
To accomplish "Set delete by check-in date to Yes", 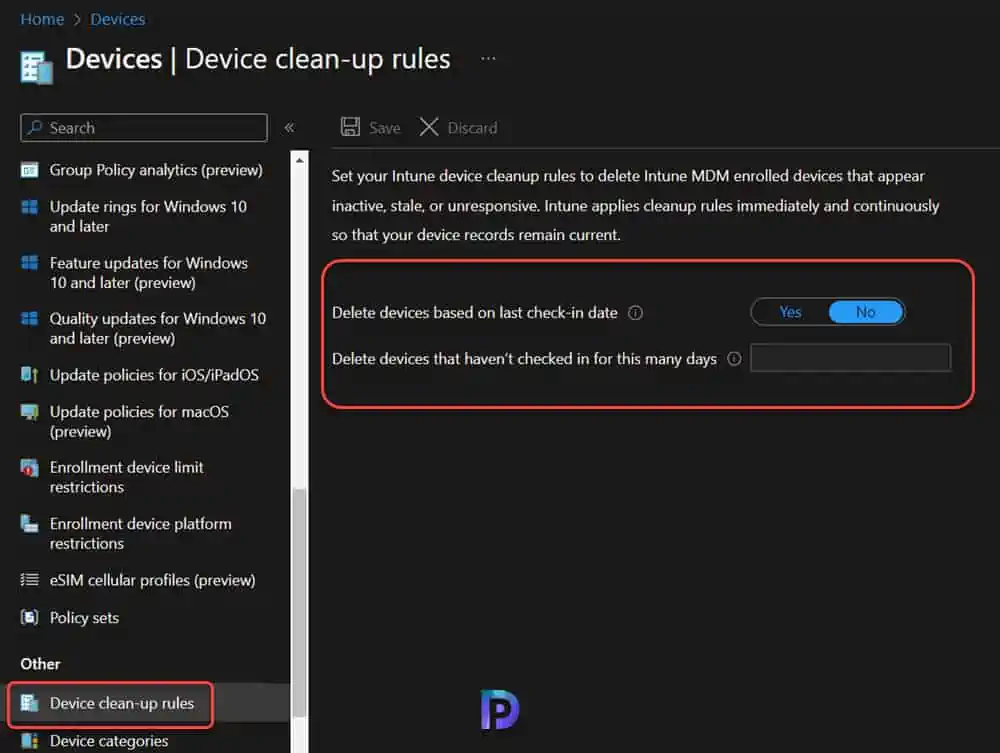I will click(x=790, y=312).
